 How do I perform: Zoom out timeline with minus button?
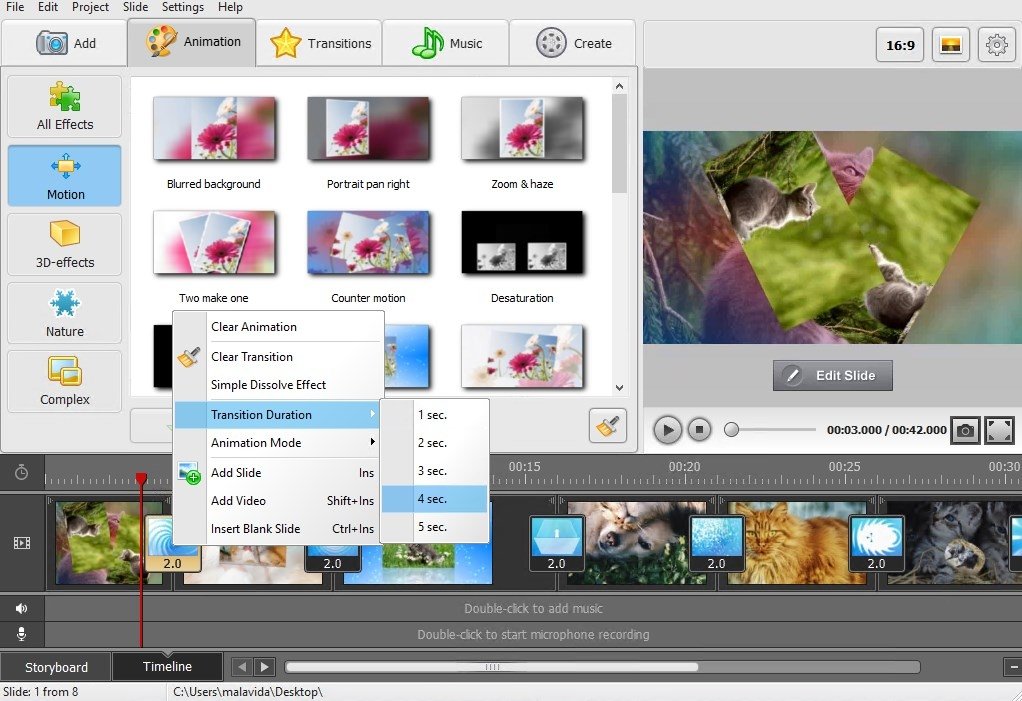pos(1013,666)
